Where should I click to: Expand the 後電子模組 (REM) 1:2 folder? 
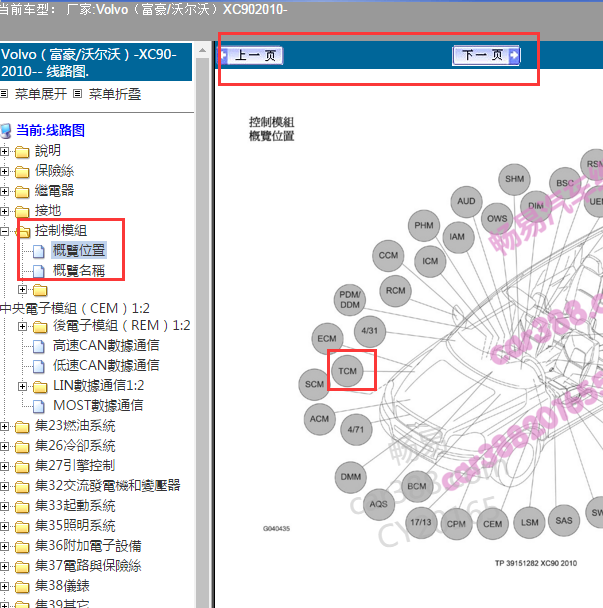click(22, 326)
